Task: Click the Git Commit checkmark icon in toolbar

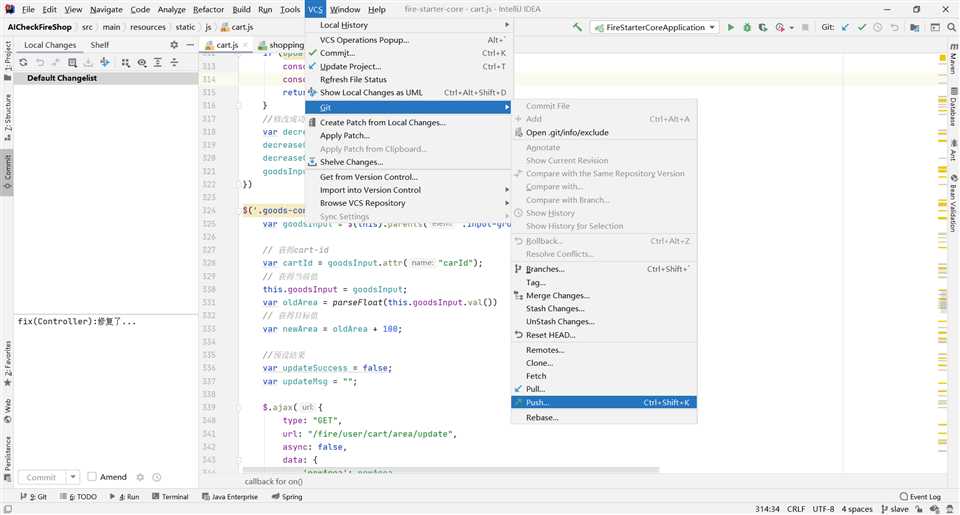Action: coord(861,27)
